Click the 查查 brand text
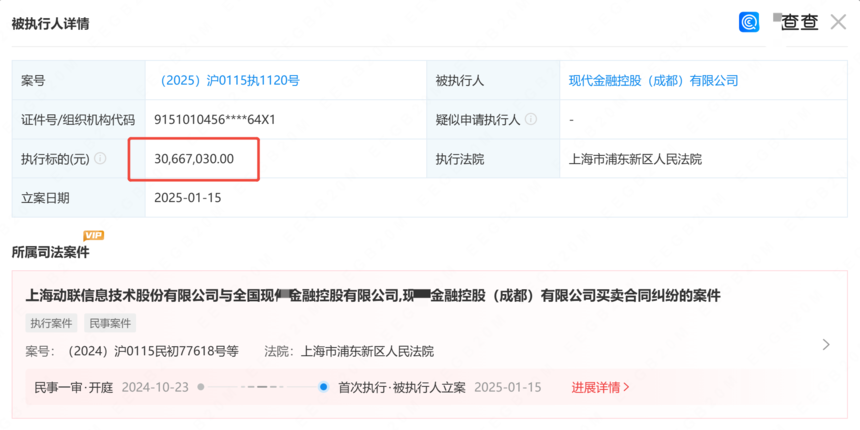The width and height of the screenshot is (860, 430). pos(800,22)
